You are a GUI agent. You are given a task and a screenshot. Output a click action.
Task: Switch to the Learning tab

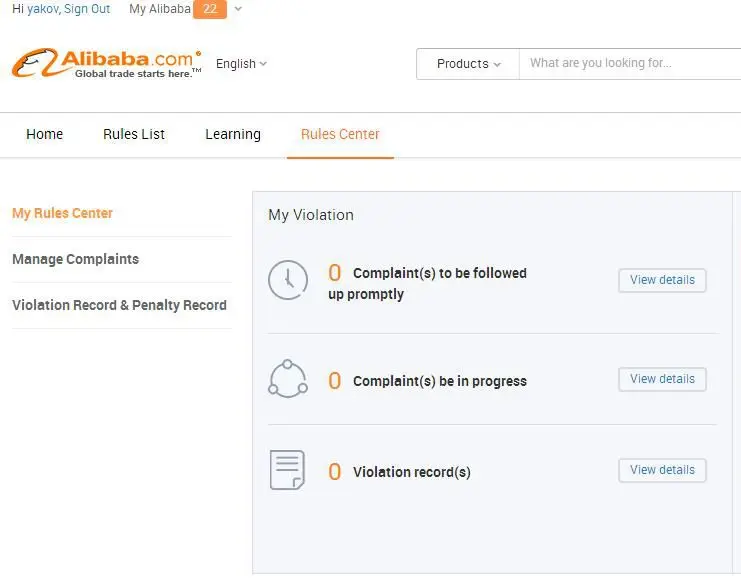click(233, 134)
